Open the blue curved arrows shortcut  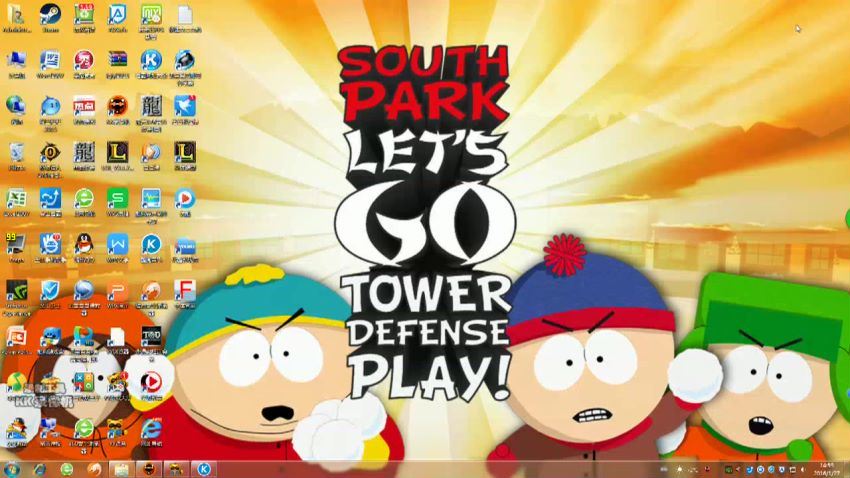[x=50, y=199]
